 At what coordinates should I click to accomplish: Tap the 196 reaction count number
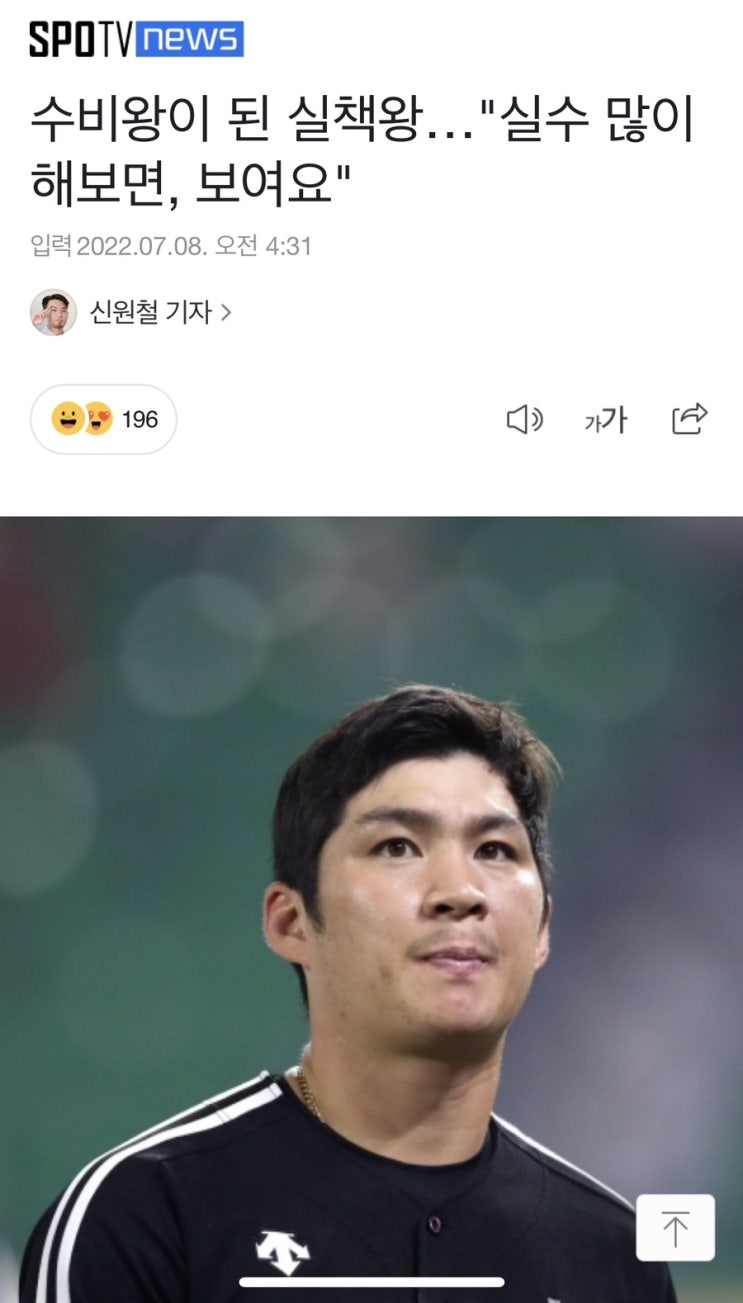(x=140, y=420)
